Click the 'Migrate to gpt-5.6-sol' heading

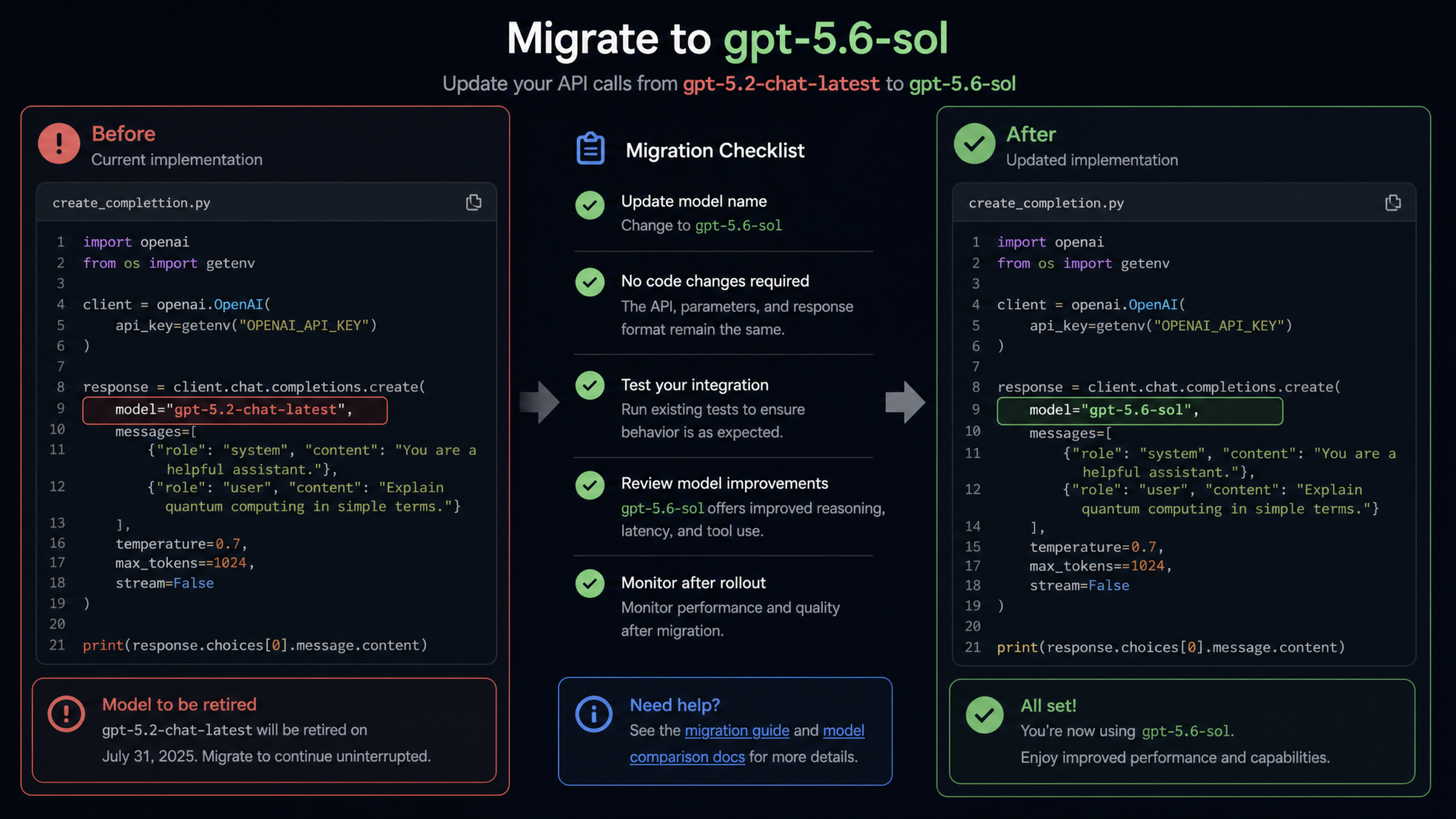[727, 38]
